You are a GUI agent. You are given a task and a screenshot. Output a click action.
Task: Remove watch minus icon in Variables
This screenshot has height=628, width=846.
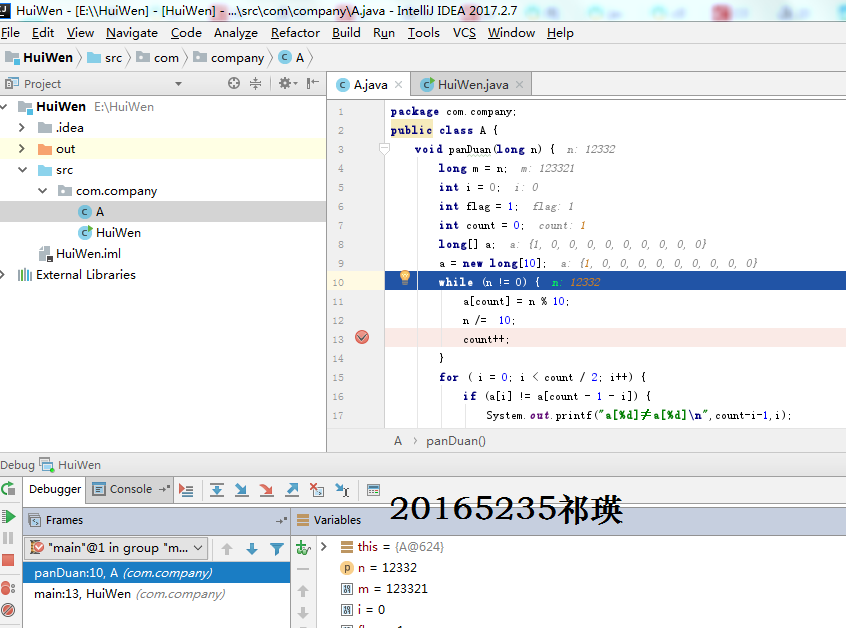pos(303,569)
